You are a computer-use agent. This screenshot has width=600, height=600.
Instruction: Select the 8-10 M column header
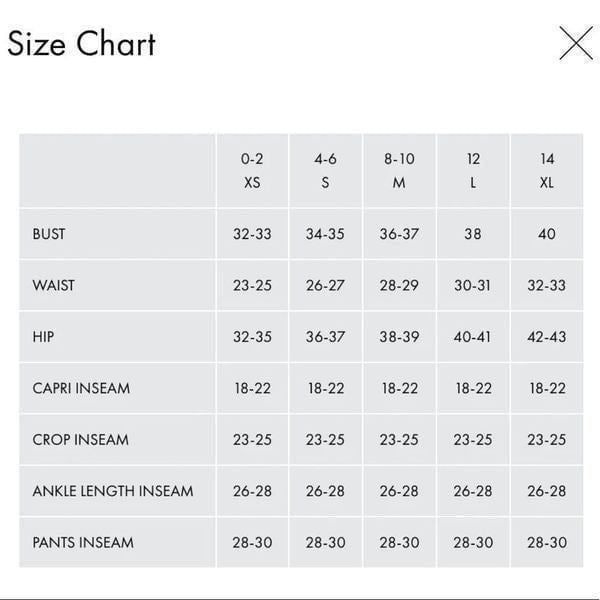(x=399, y=171)
